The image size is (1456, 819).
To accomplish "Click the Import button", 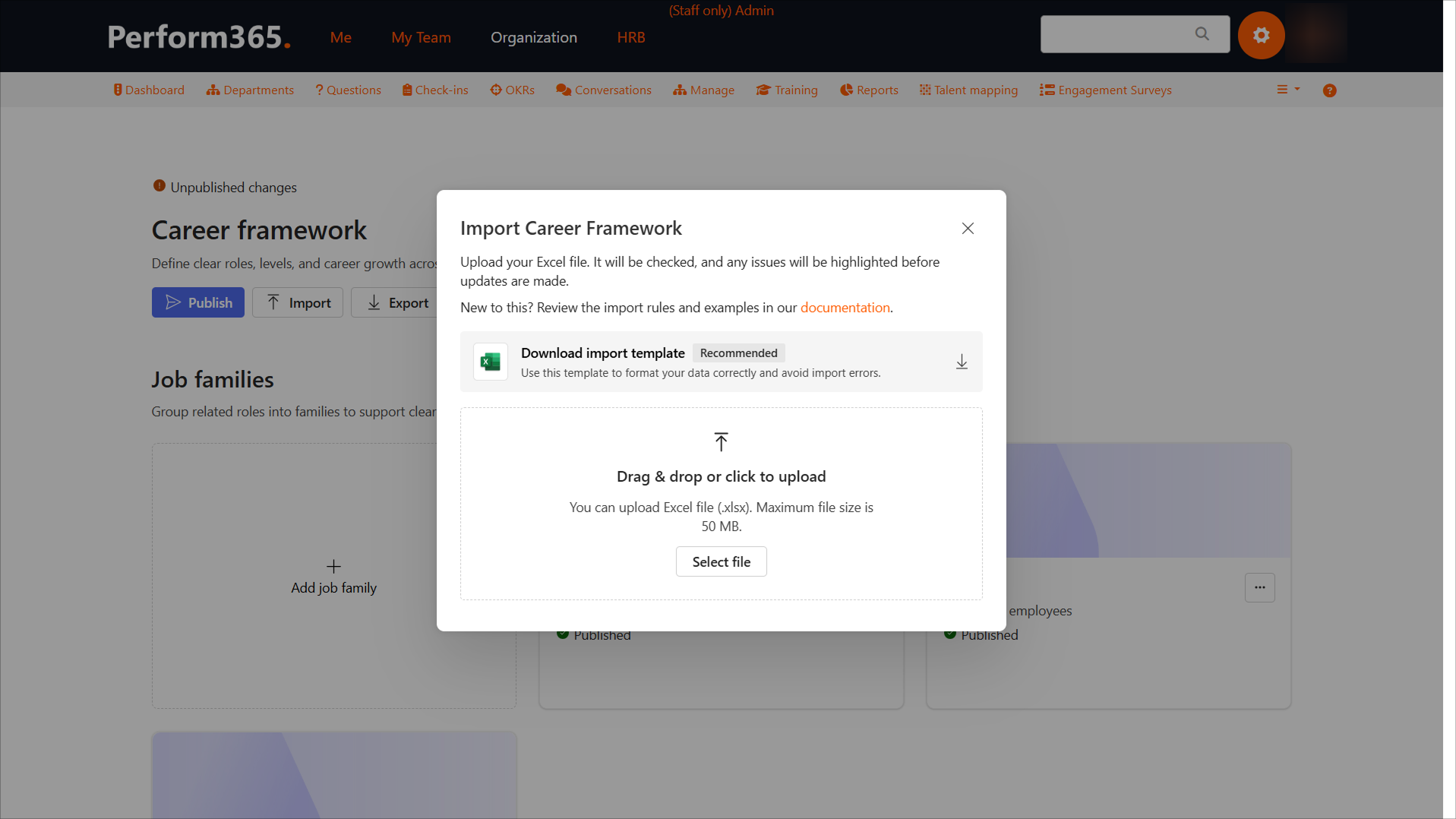I will [x=298, y=302].
